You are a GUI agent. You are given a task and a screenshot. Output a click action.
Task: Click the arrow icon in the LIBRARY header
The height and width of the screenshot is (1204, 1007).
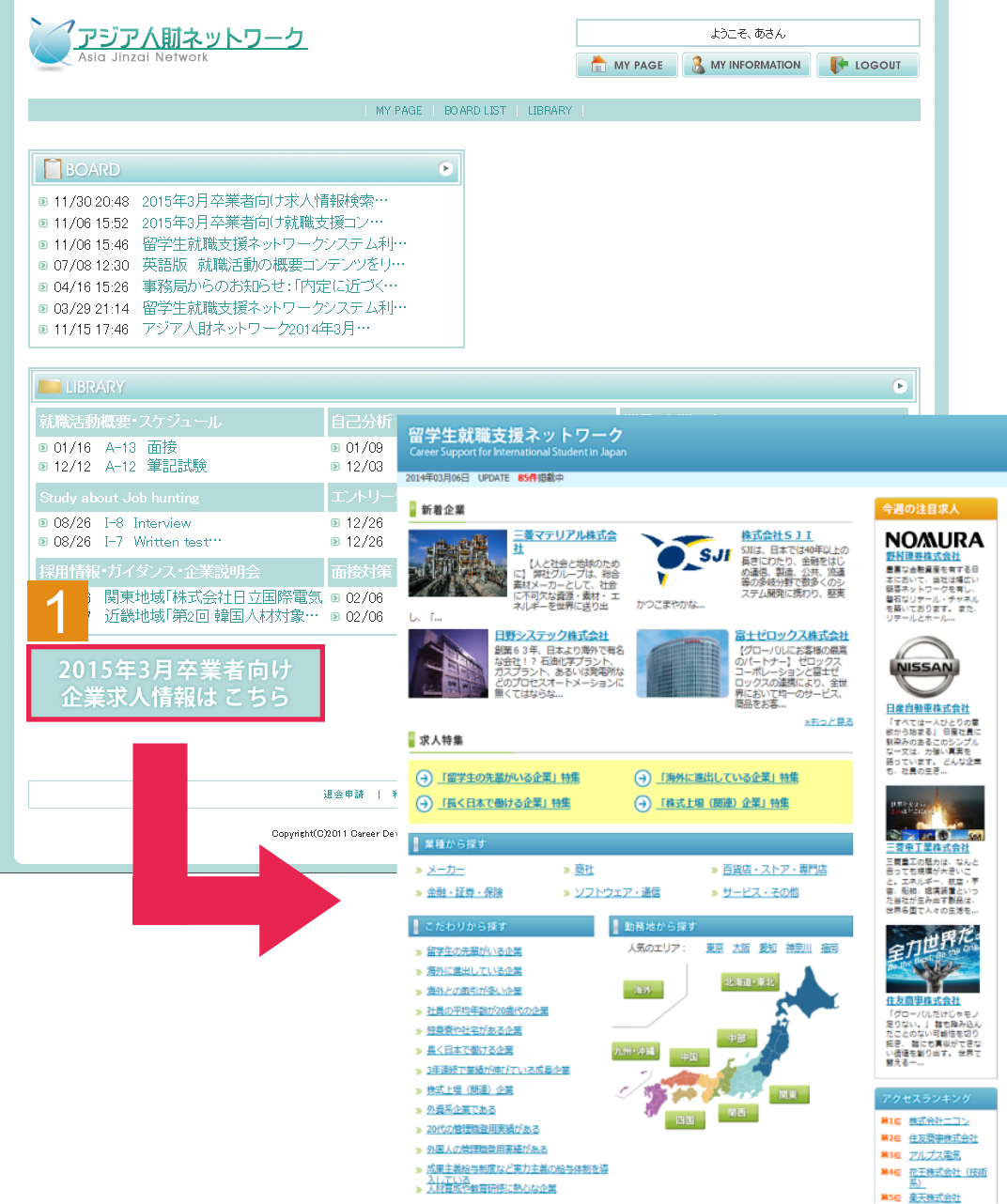900,386
